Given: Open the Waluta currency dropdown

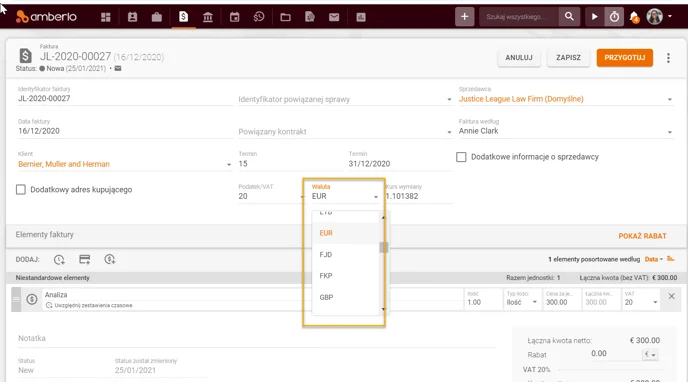Looking at the screenshot, I should pos(345,196).
